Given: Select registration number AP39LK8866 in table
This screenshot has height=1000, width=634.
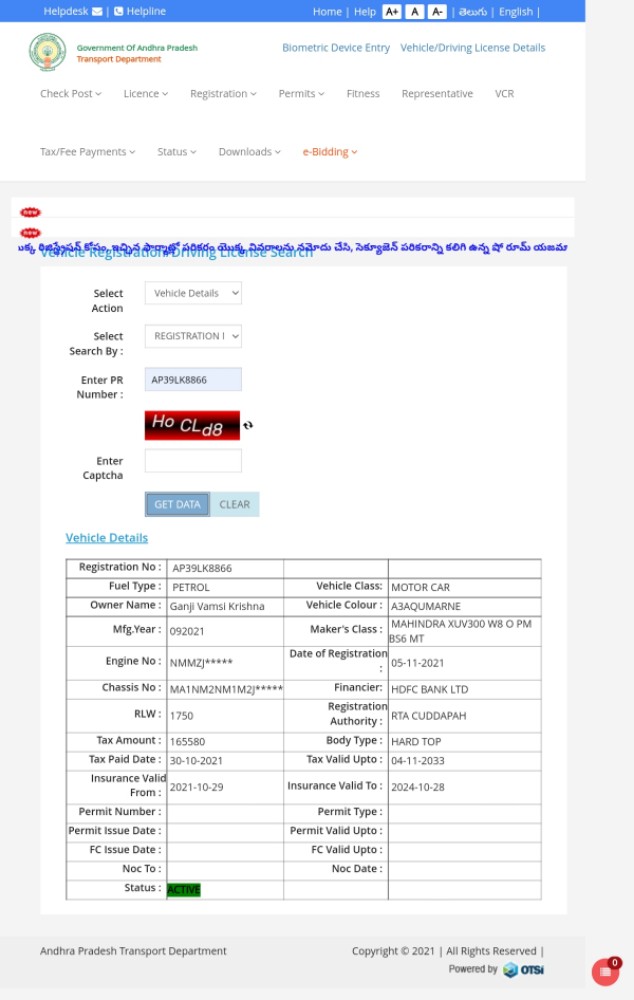Looking at the screenshot, I should pos(202,568).
